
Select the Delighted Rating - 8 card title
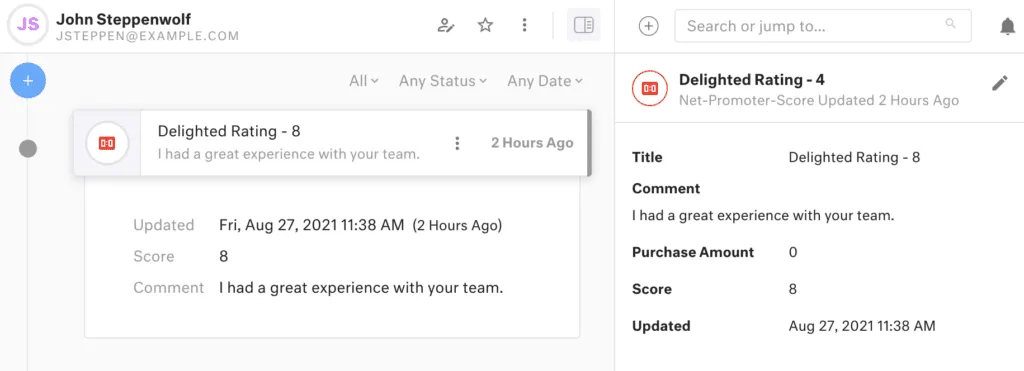point(229,131)
